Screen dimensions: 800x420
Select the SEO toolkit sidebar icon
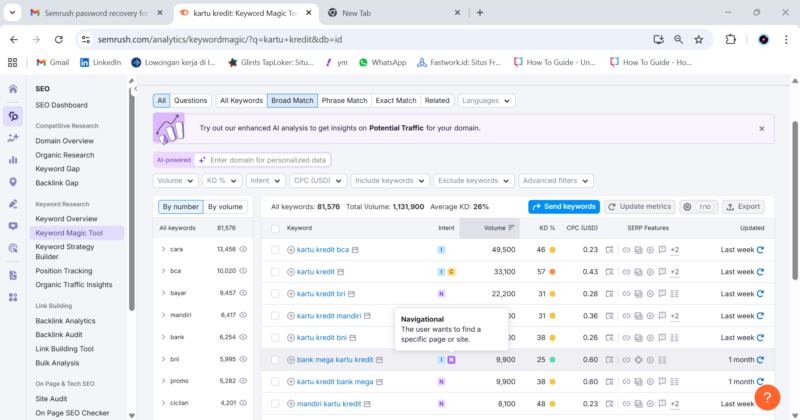13,116
